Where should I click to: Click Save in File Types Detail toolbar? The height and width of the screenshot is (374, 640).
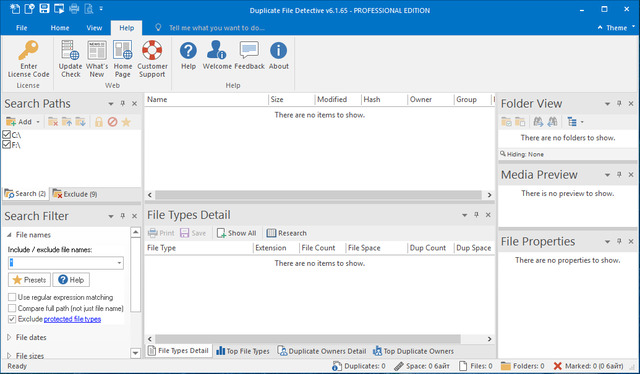point(193,233)
